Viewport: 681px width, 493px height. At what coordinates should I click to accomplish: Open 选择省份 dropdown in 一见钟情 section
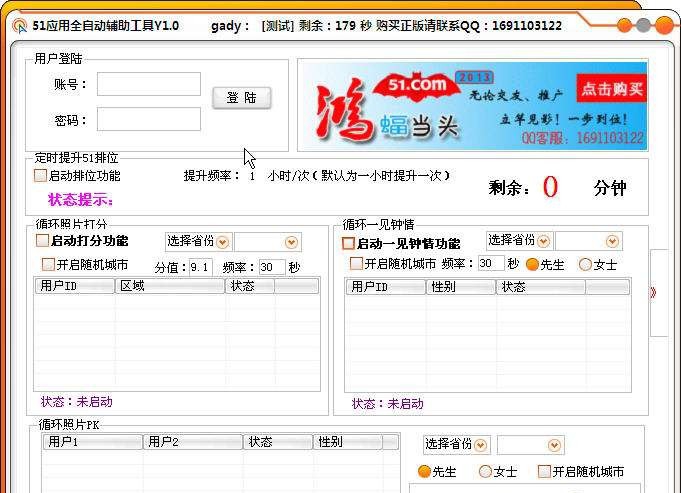click(x=519, y=240)
